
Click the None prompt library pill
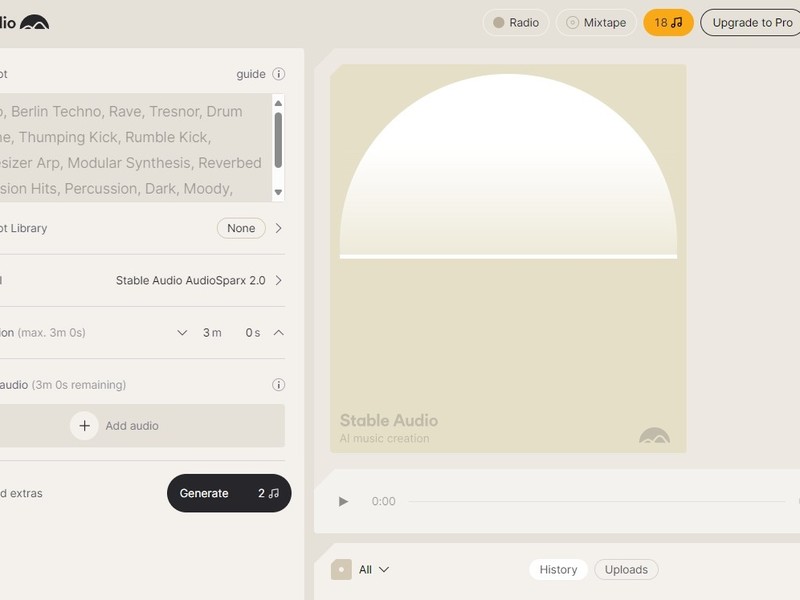coord(241,228)
